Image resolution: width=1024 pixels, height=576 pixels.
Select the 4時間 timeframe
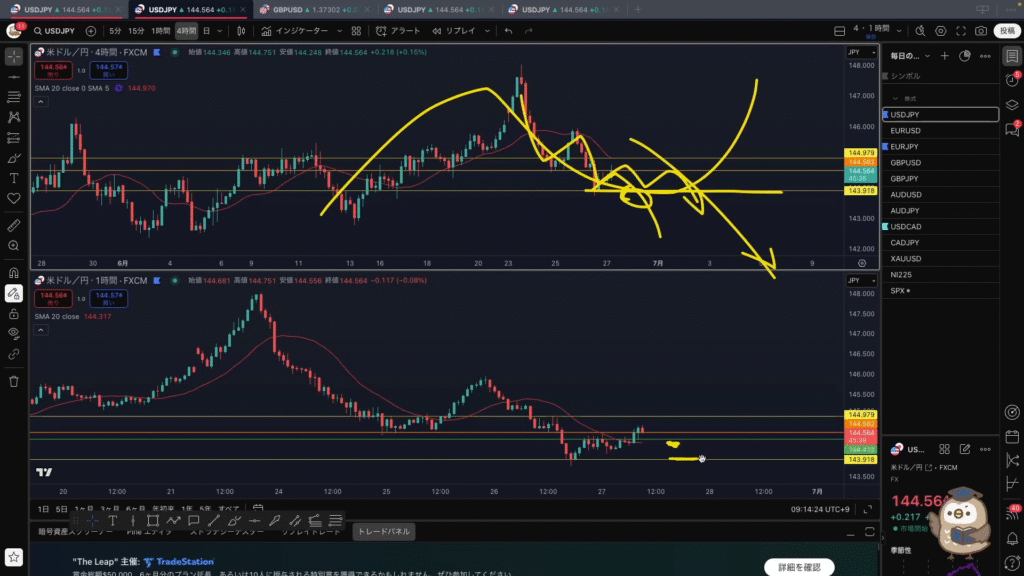[x=186, y=31]
